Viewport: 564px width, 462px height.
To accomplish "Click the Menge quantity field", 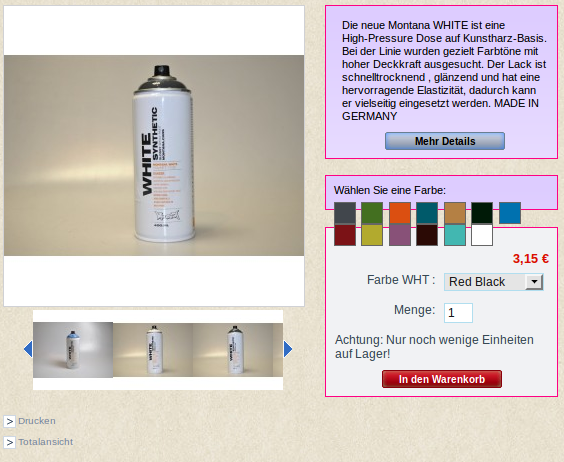I will point(458,313).
